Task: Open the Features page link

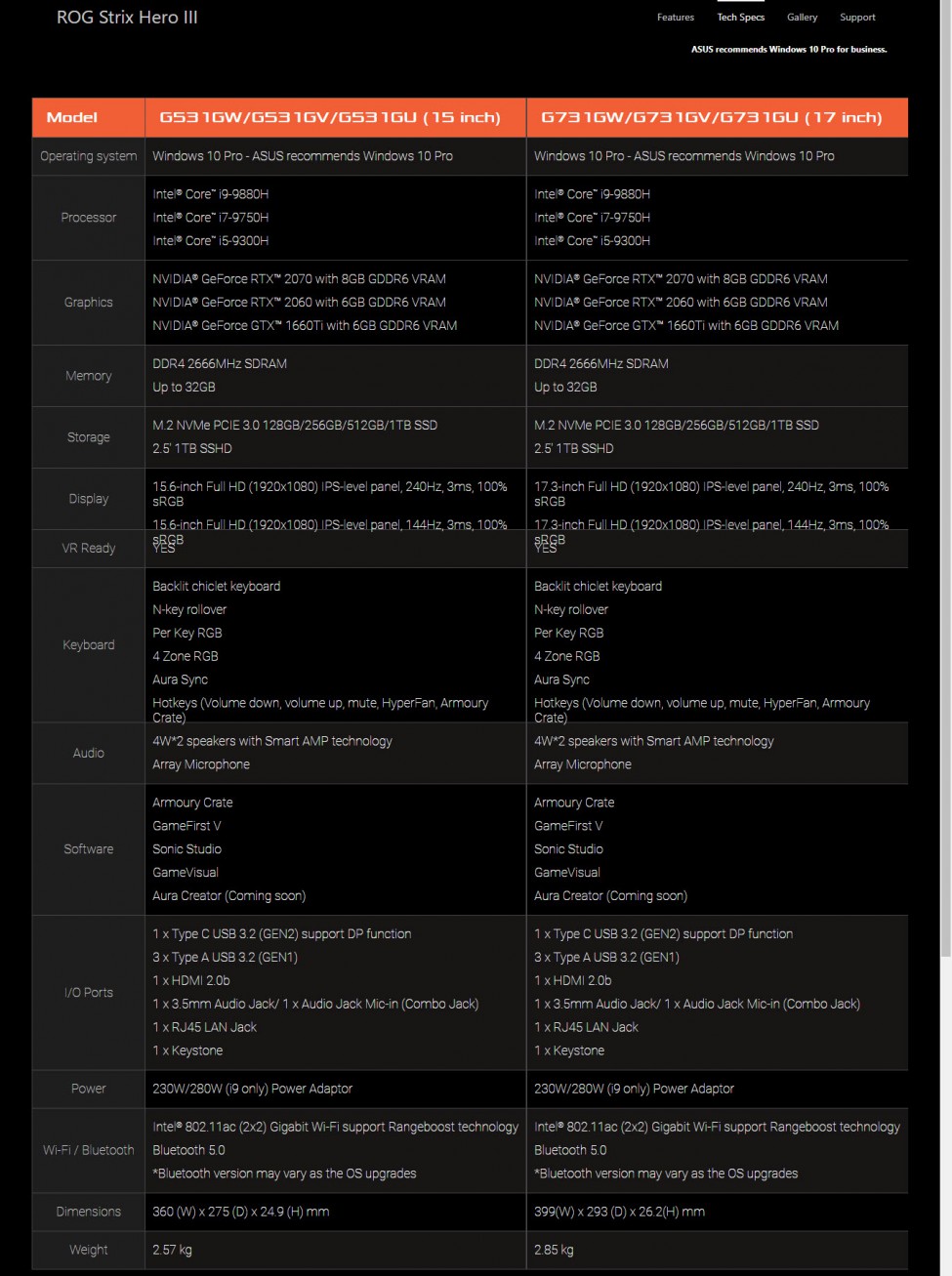Action: [675, 18]
